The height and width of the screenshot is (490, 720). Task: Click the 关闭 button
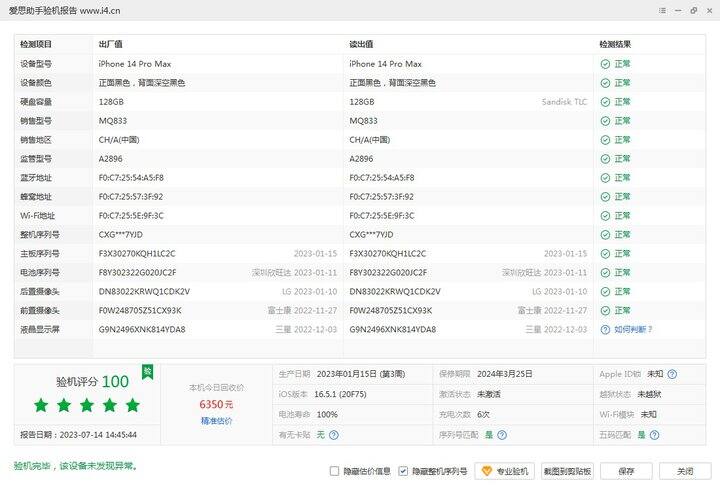(685, 471)
